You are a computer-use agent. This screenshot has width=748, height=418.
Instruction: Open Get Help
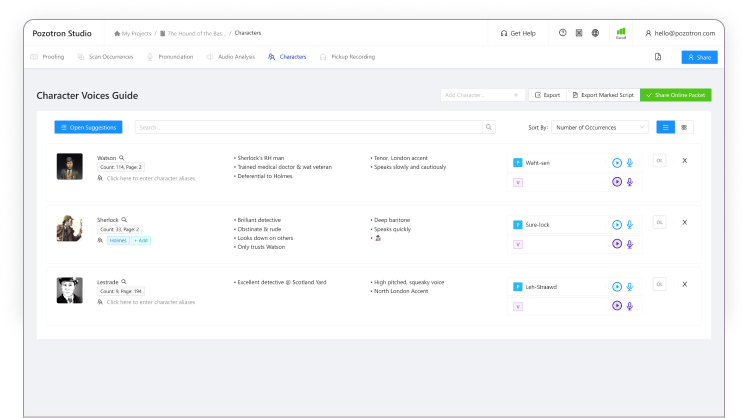(x=518, y=33)
